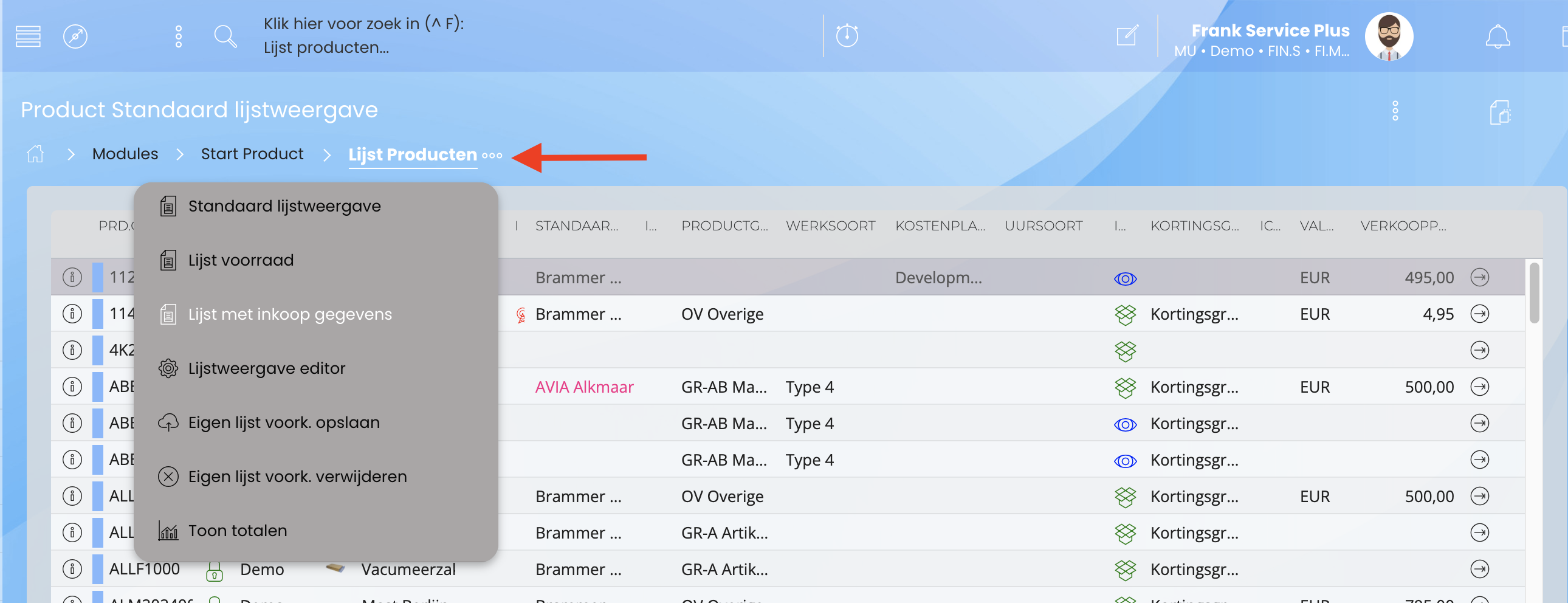1568x603 pixels.
Task: Choose Lijstweergave editor menu entry
Action: coord(266,368)
